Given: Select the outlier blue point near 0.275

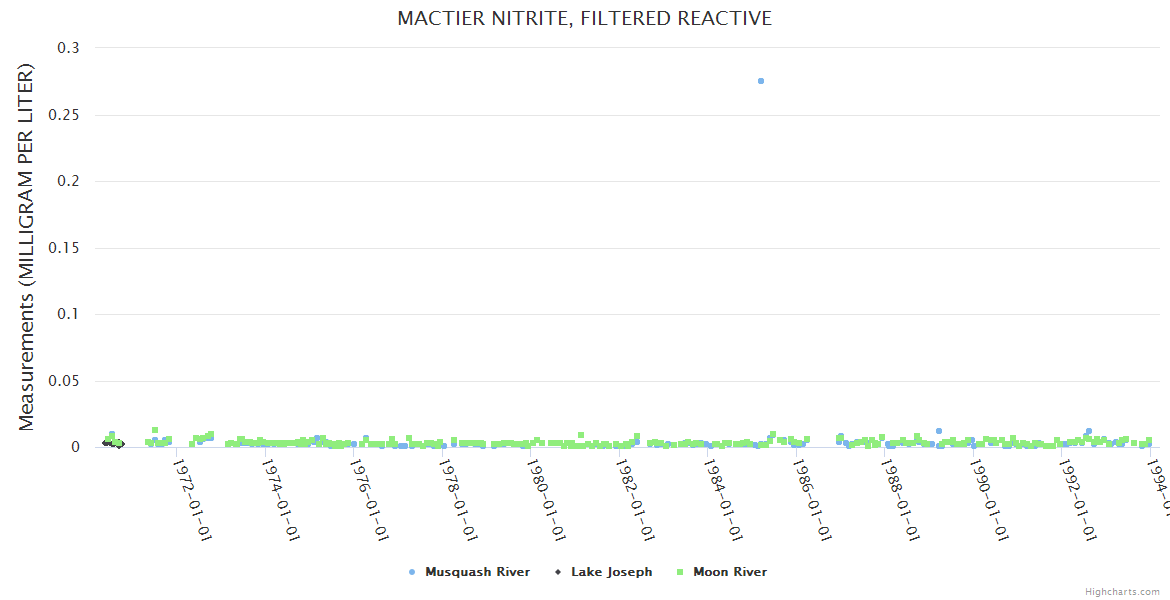Looking at the screenshot, I should pyautogui.click(x=761, y=81).
